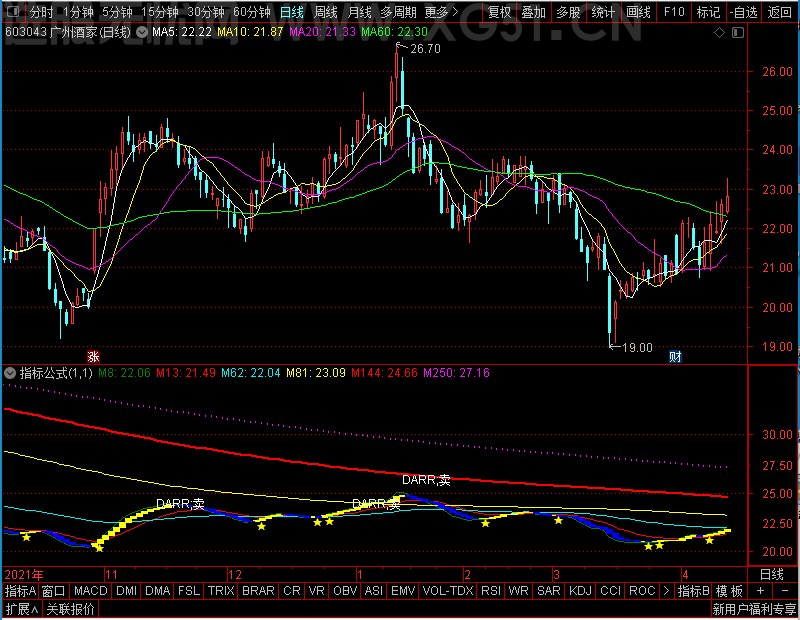The width and height of the screenshot is (800, 620).
Task: Toggle the 扩展 expansion panel
Action: pos(22,609)
